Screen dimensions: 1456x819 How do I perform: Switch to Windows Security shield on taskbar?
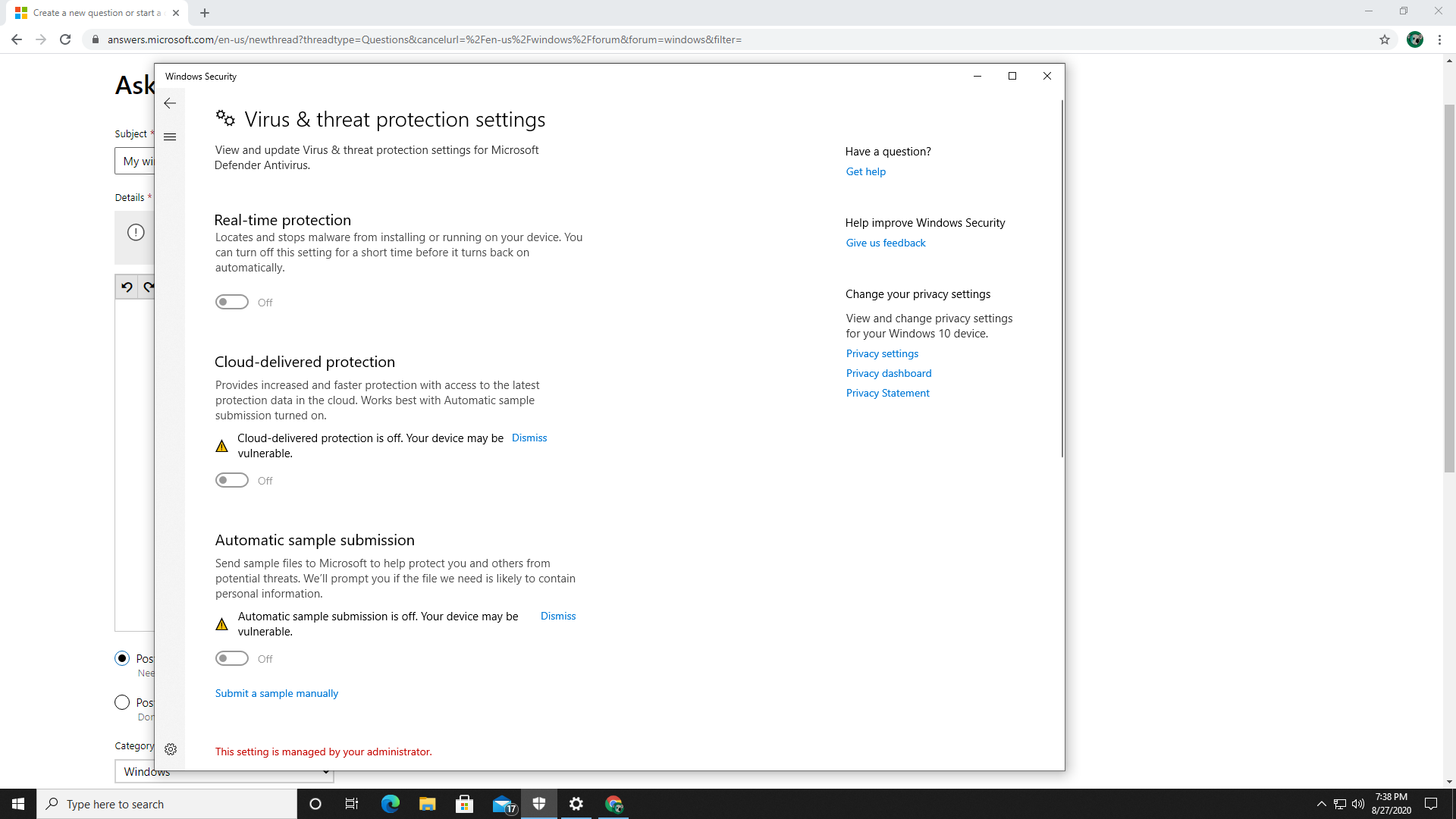[x=539, y=804]
